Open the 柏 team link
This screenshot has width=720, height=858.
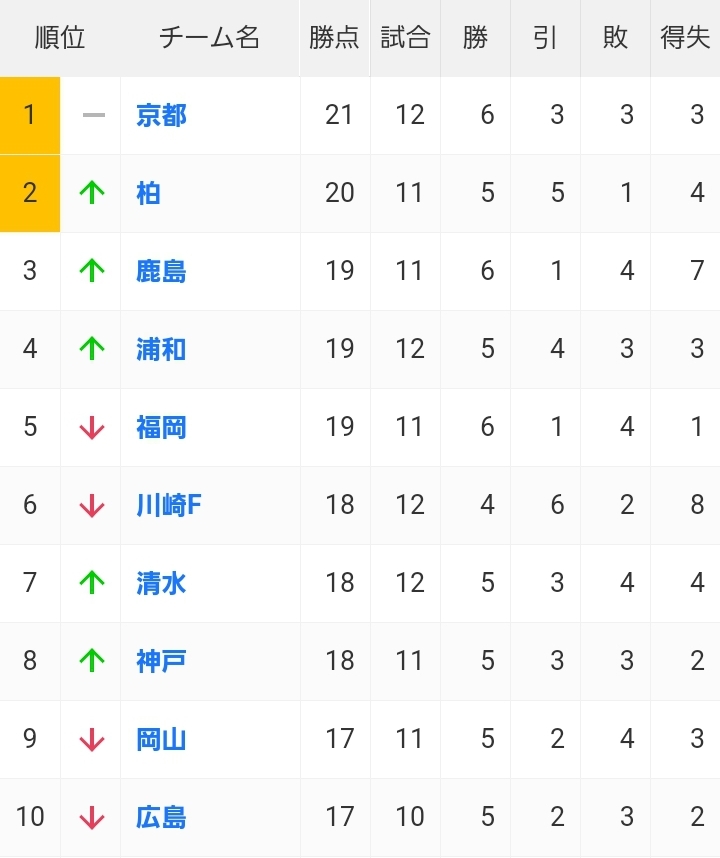148,193
